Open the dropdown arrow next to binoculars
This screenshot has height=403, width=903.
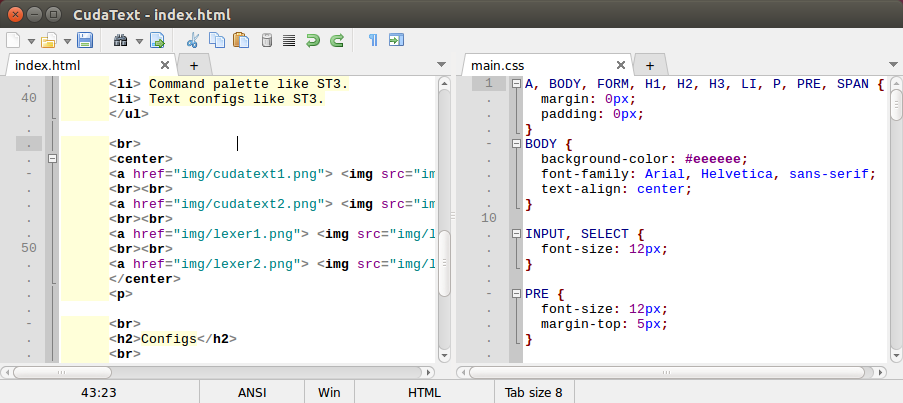(139, 41)
